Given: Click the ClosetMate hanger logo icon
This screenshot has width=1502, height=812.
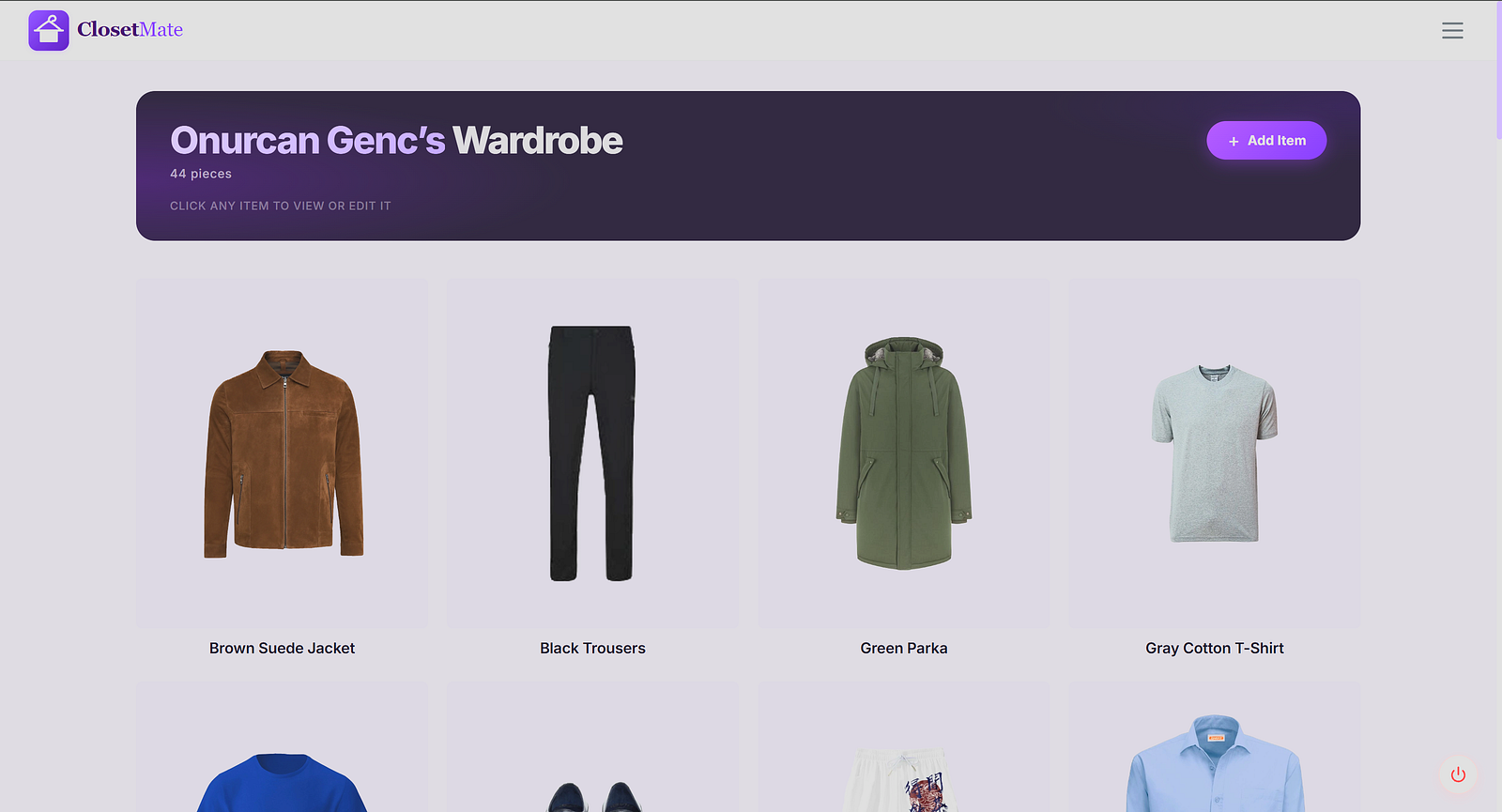Looking at the screenshot, I should 49,30.
